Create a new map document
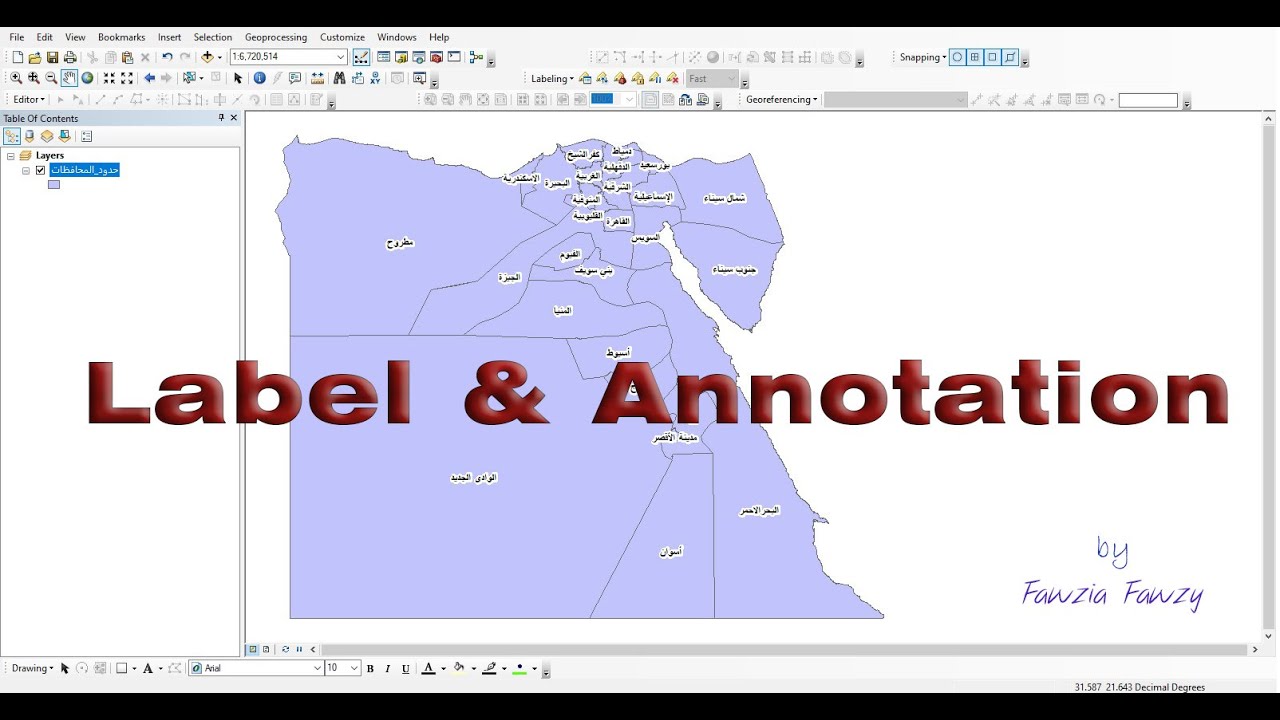The height and width of the screenshot is (720, 1280). coord(17,57)
